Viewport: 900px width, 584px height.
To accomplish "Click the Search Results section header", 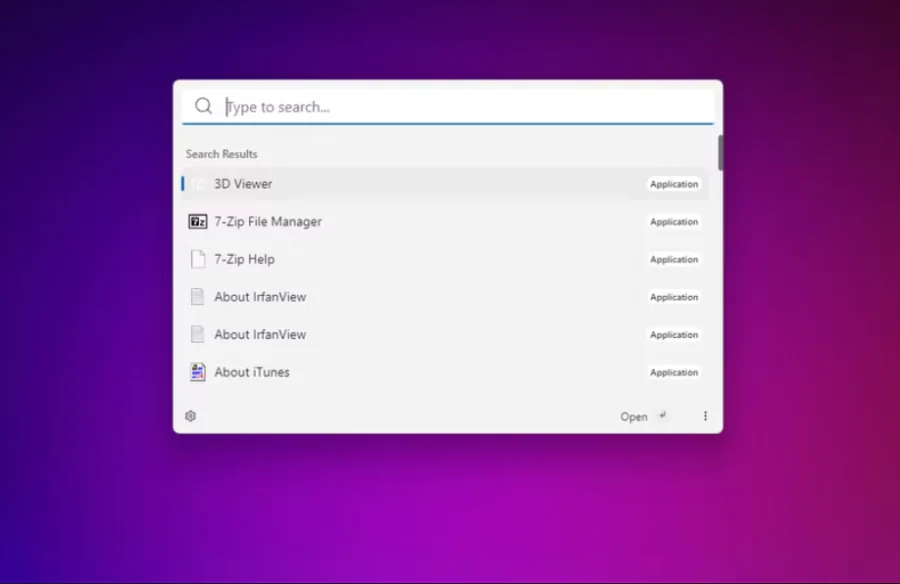I will (221, 154).
